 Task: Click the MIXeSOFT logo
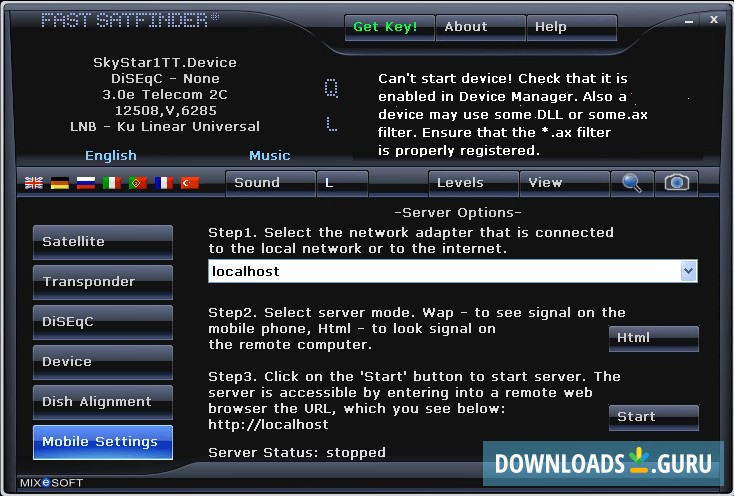click(51, 482)
